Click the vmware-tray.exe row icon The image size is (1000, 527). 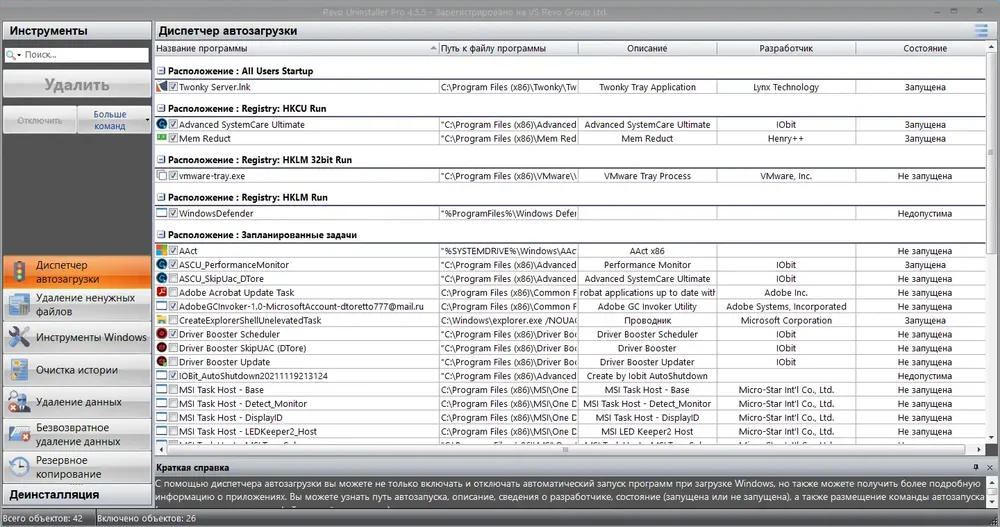tap(161, 176)
